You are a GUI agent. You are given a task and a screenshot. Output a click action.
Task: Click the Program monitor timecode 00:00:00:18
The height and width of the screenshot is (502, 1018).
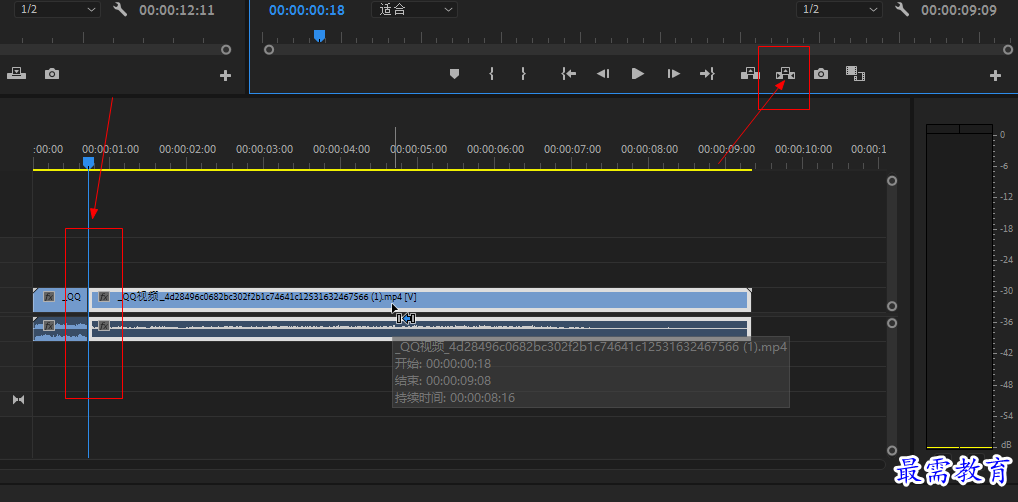point(307,10)
